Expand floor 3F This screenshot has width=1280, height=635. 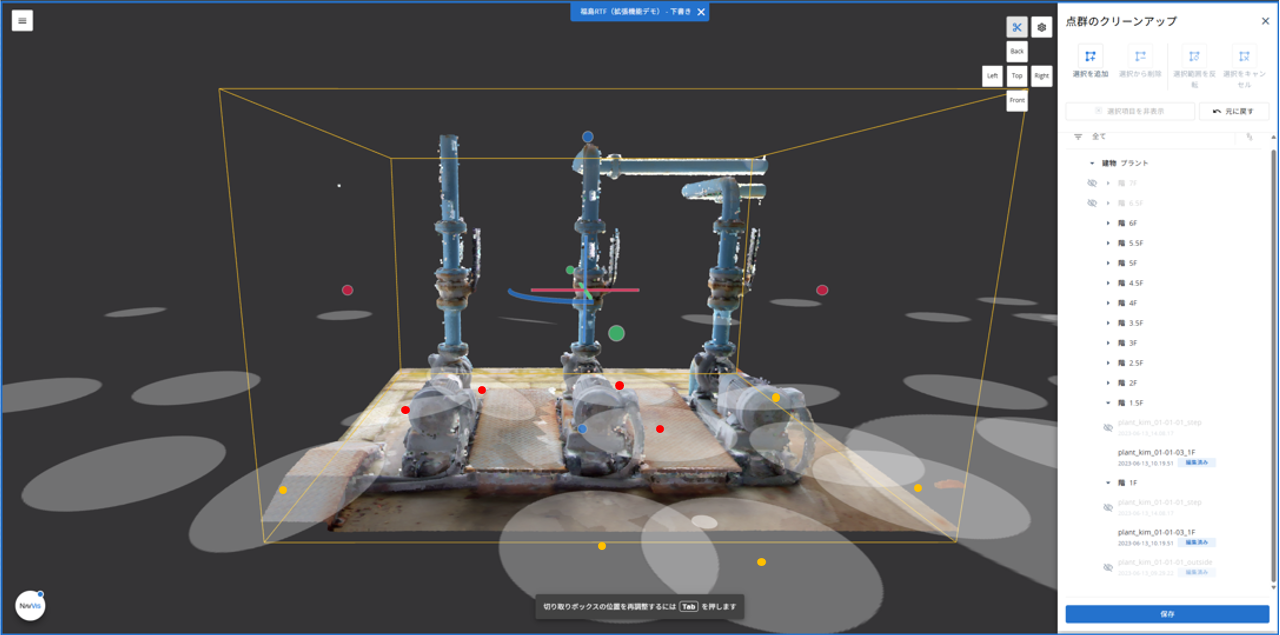[x=1108, y=343]
